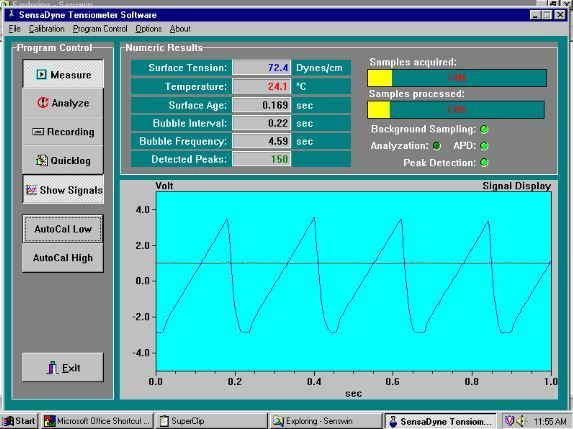Click the Surface Tension value 72.4
The width and height of the screenshot is (573, 429).
point(278,68)
